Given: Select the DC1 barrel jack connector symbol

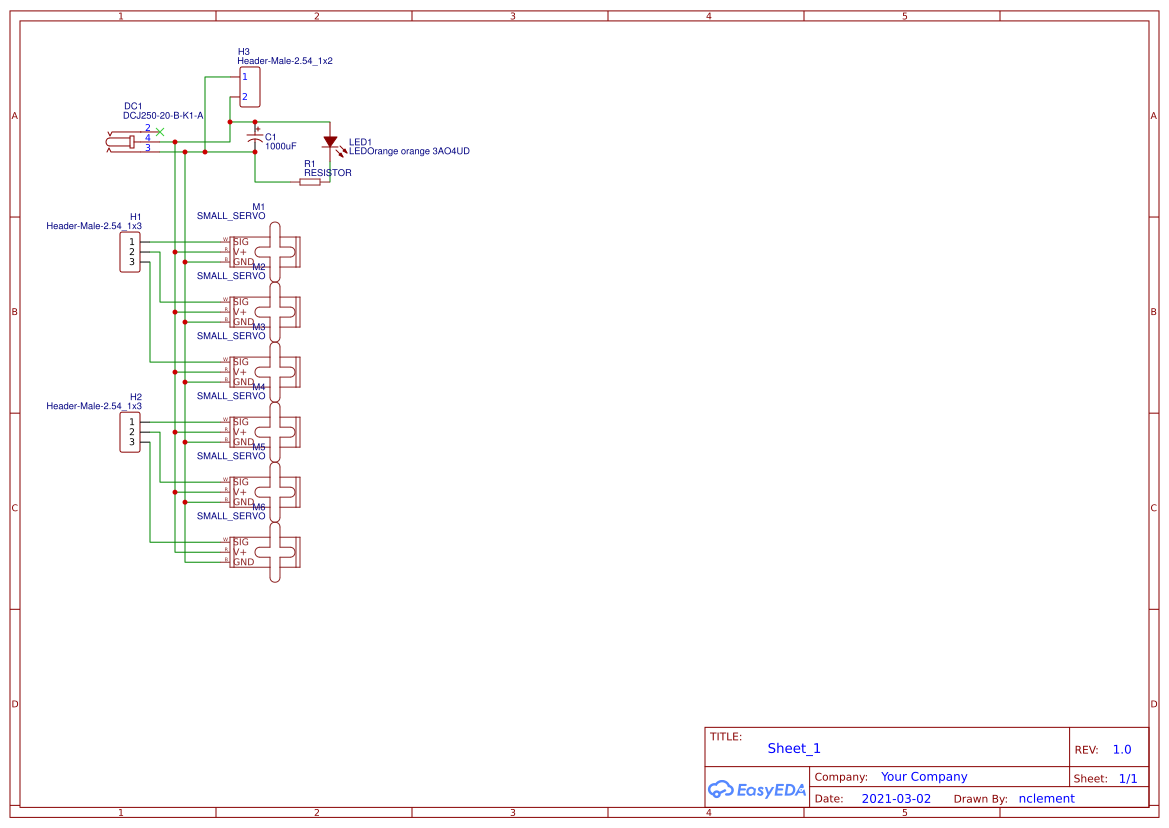Looking at the screenshot, I should coord(124,143).
